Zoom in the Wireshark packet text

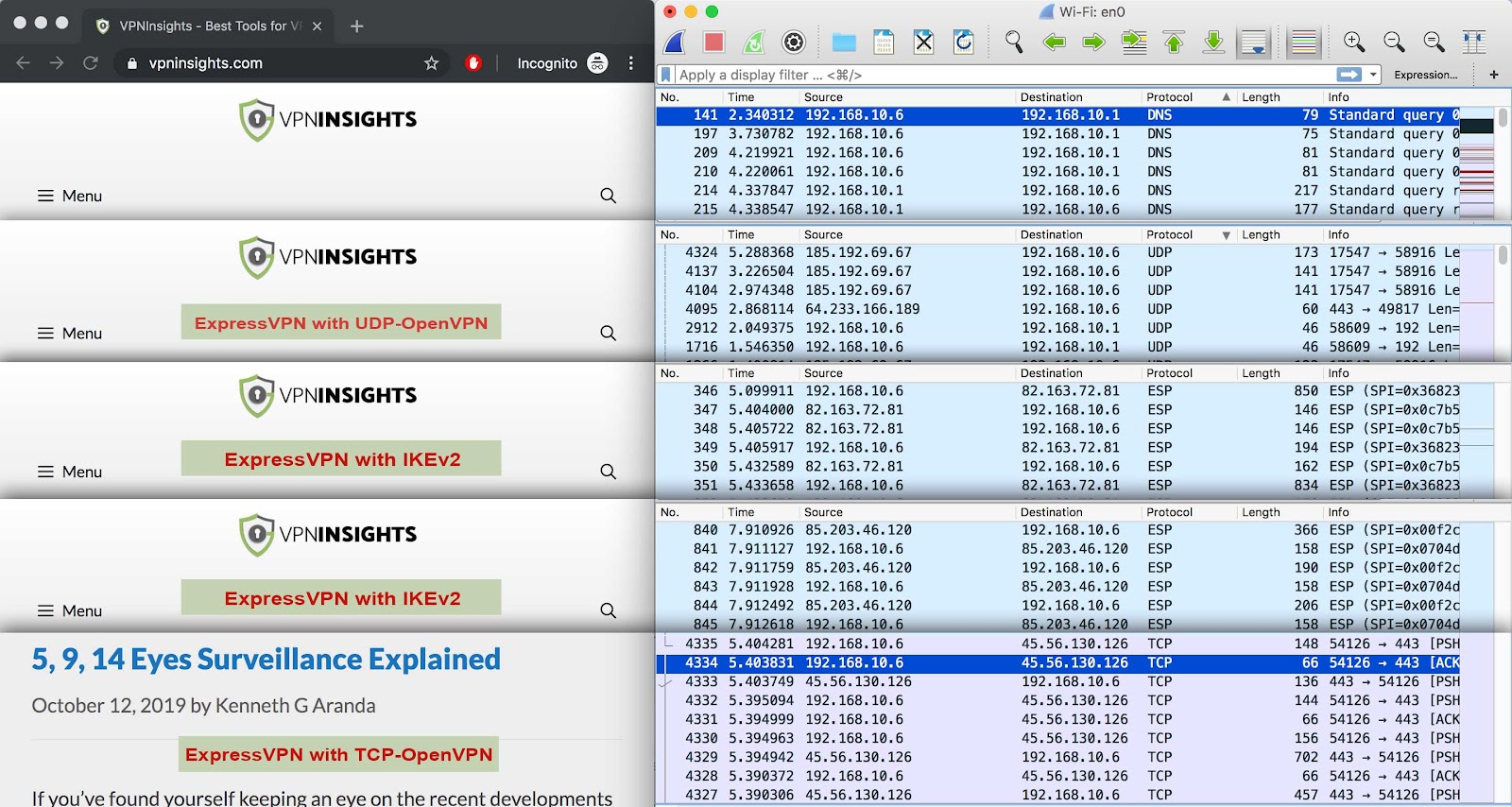[x=1354, y=42]
